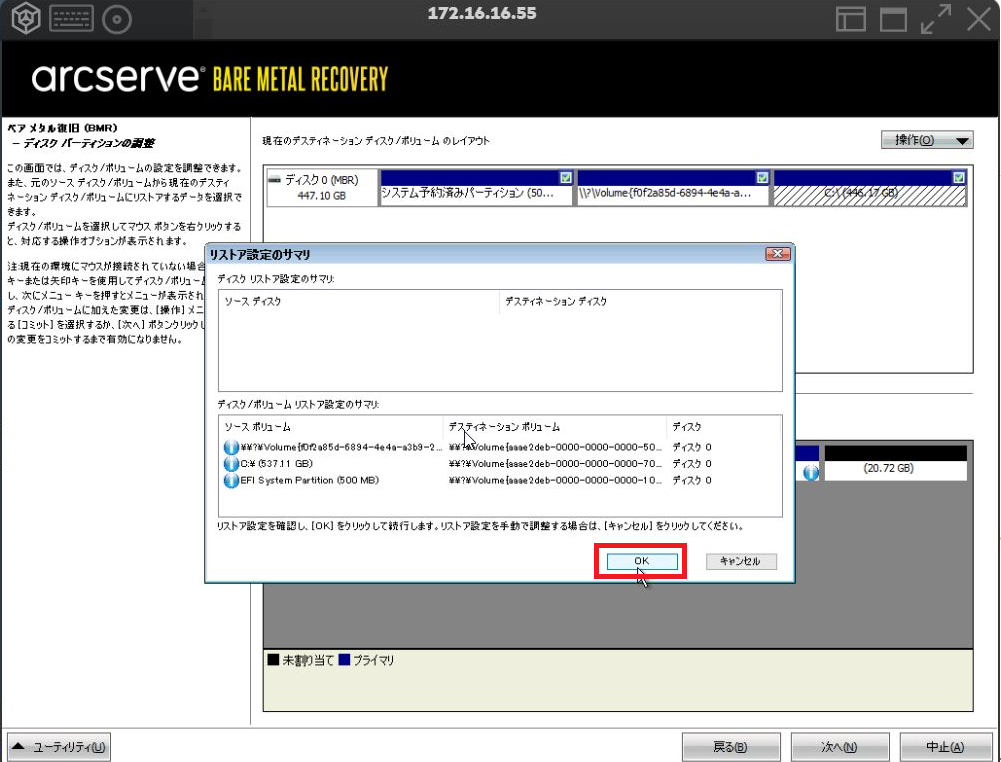Toggle checkbox on system reserved partition
The image size is (1001, 762).
(566, 177)
